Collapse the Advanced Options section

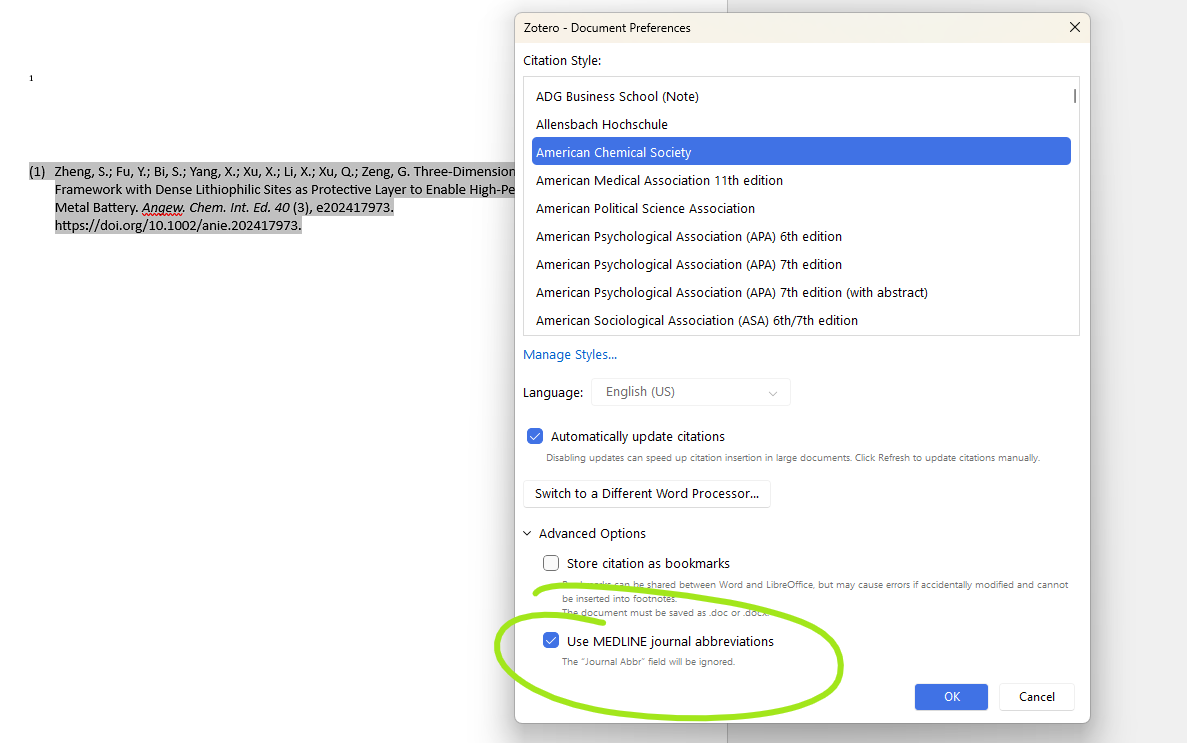527,534
